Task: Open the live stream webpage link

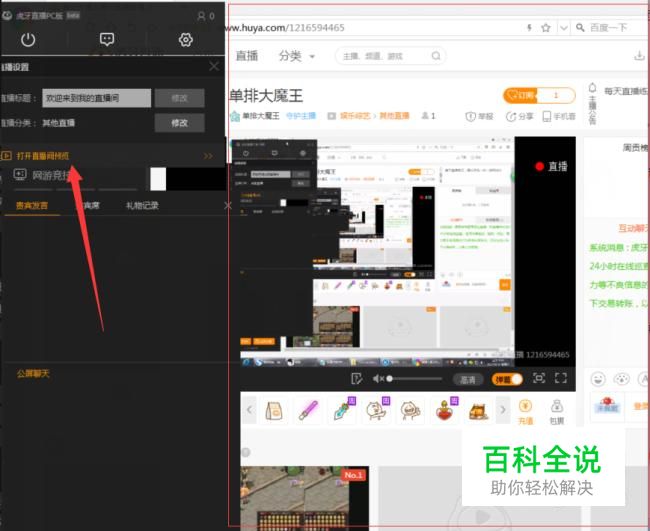Action: [x=42, y=156]
